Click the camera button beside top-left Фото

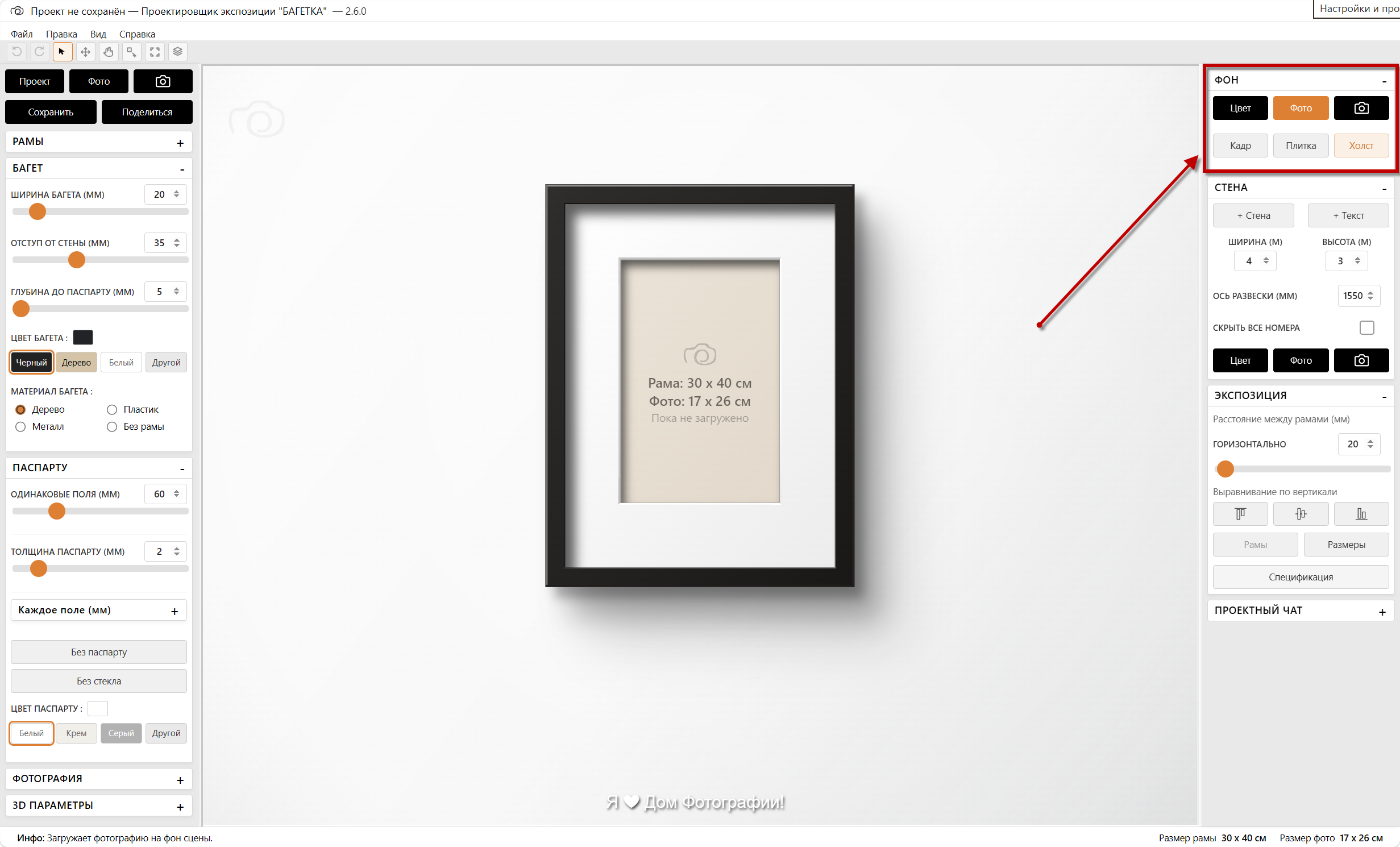163,81
